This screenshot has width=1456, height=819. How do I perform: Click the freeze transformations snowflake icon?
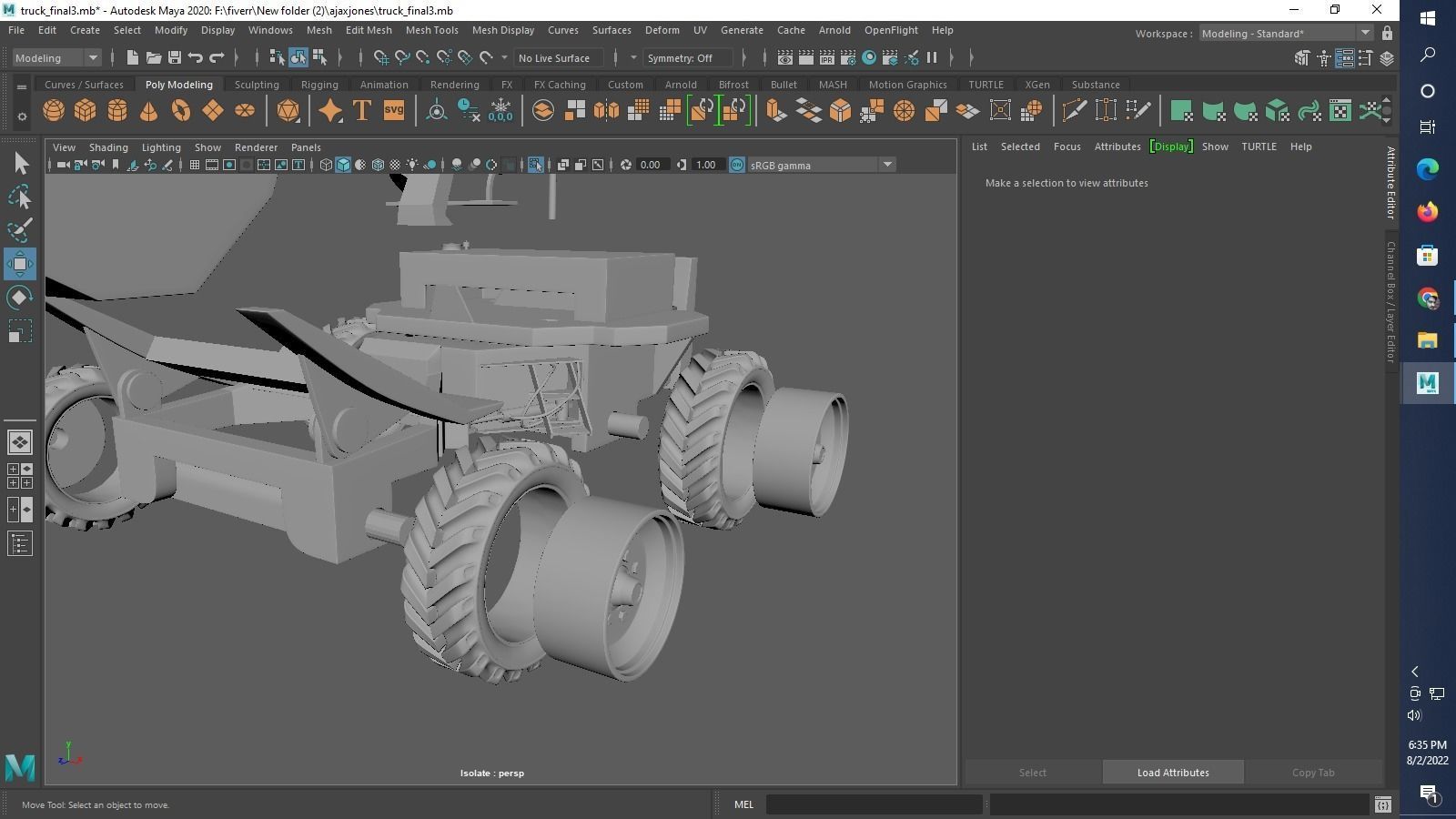pyautogui.click(x=500, y=111)
